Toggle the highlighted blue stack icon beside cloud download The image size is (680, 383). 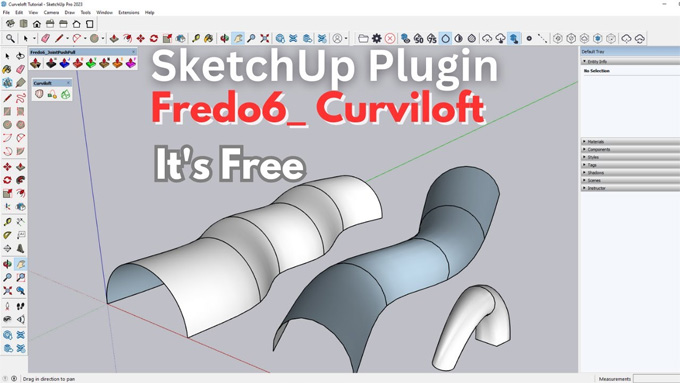(514, 39)
